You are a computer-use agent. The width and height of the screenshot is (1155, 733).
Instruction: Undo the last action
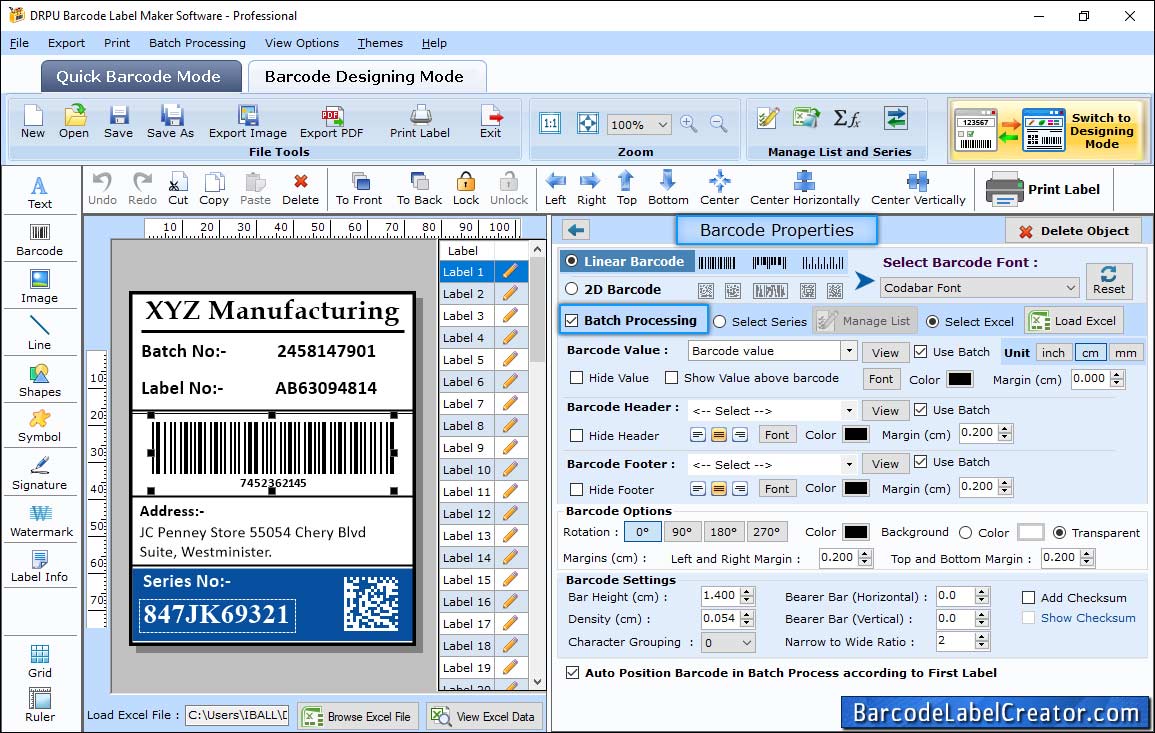coord(102,189)
